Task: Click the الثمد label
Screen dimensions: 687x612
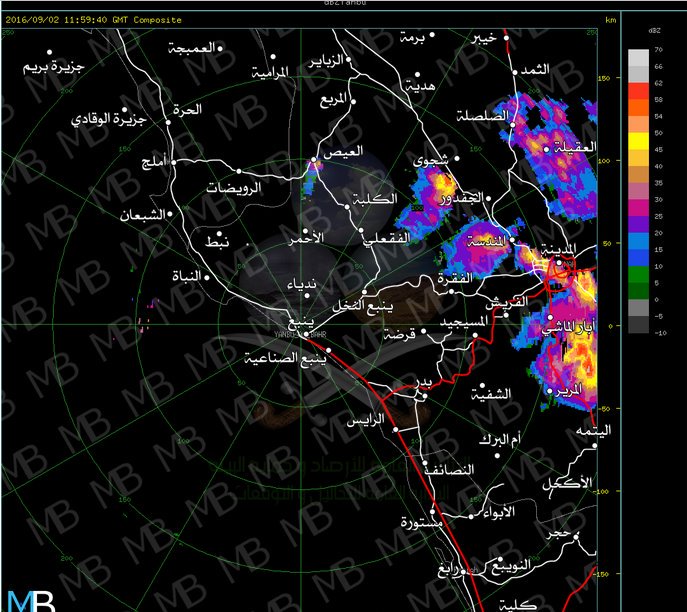Action: [535, 69]
